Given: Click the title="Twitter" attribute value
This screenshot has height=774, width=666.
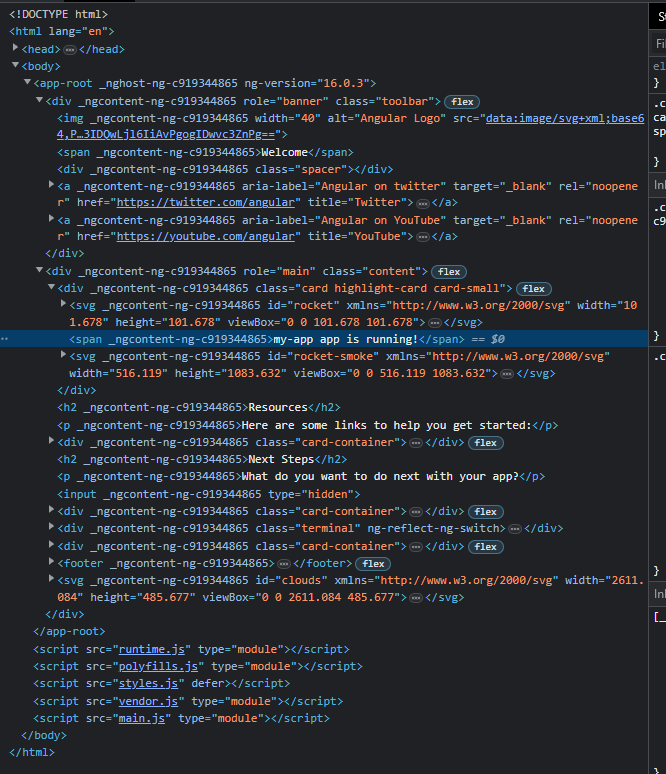Looking at the screenshot, I should point(377,202).
